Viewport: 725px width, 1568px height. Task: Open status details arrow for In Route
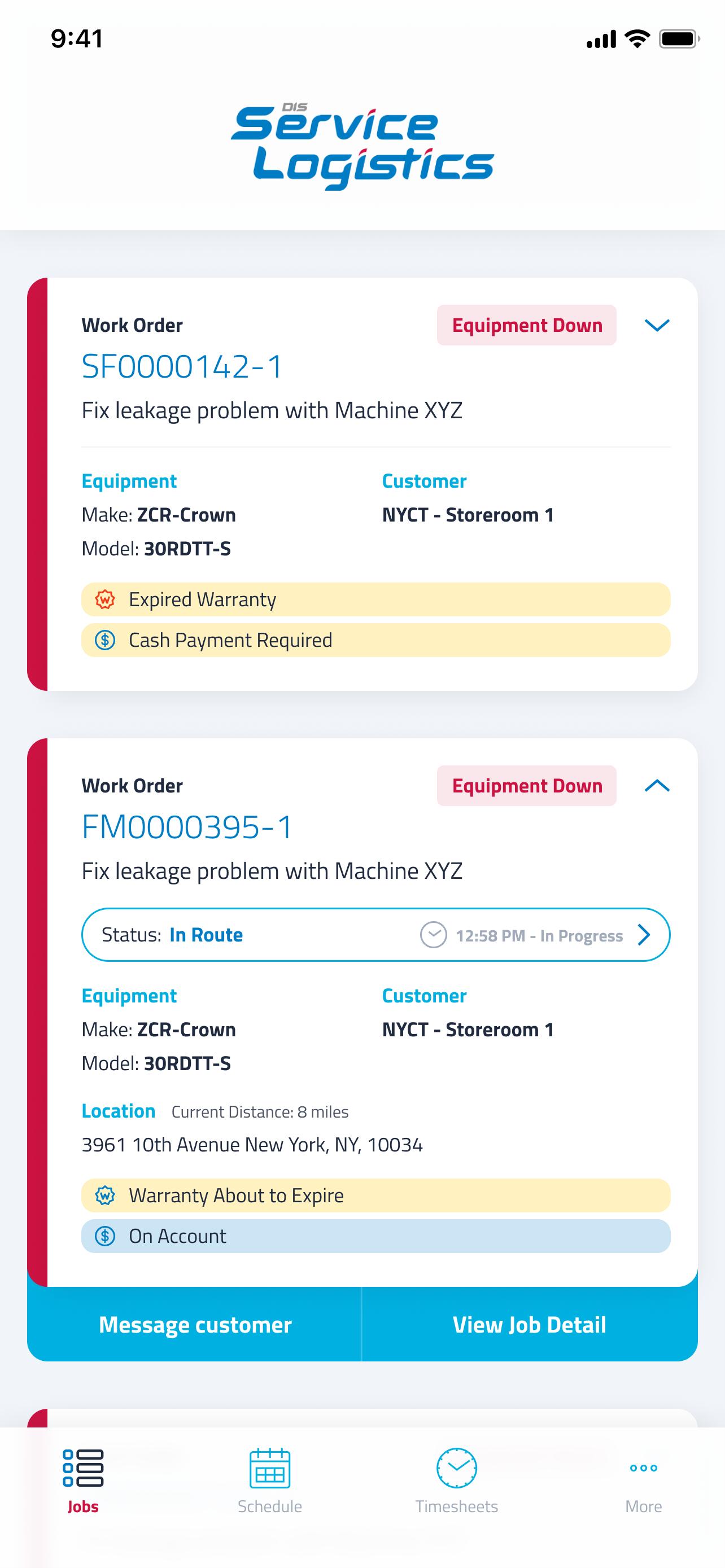click(644, 934)
